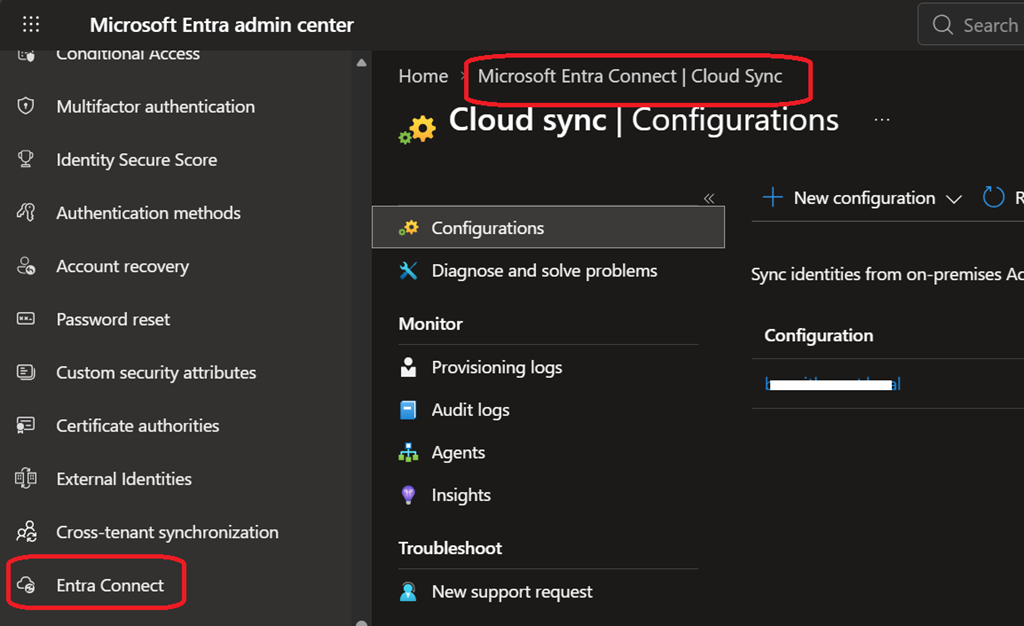1024x626 pixels.
Task: Click the Agents hierarchy icon
Action: click(x=408, y=452)
